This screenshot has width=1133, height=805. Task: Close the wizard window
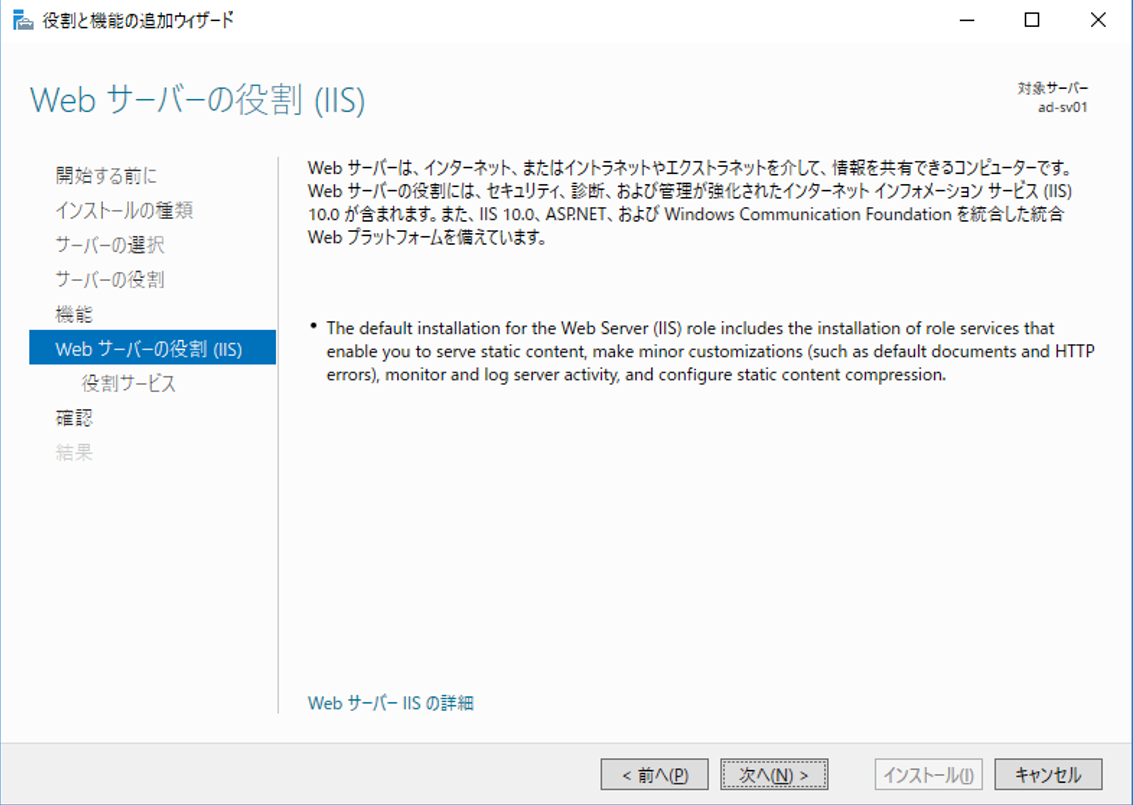tap(1098, 20)
